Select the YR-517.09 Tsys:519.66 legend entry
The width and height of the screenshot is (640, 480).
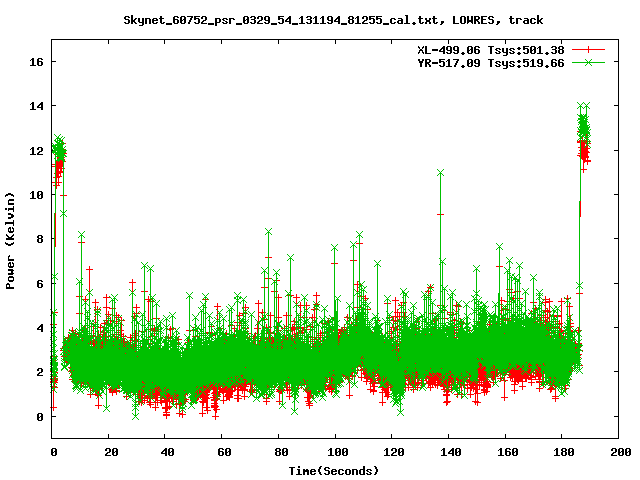point(491,63)
